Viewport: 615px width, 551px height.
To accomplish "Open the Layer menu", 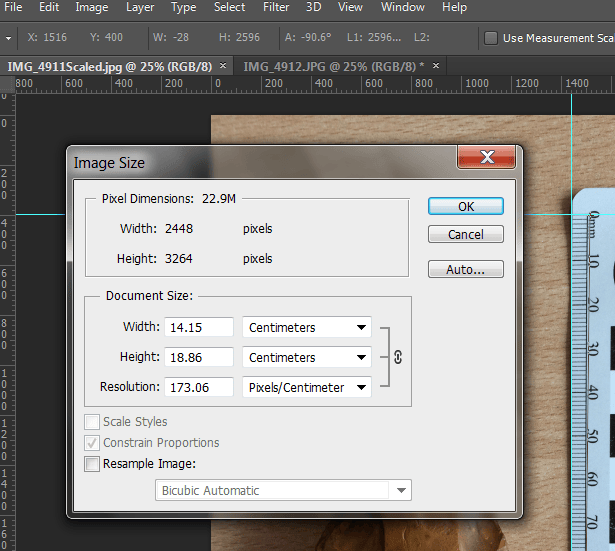I will click(140, 7).
